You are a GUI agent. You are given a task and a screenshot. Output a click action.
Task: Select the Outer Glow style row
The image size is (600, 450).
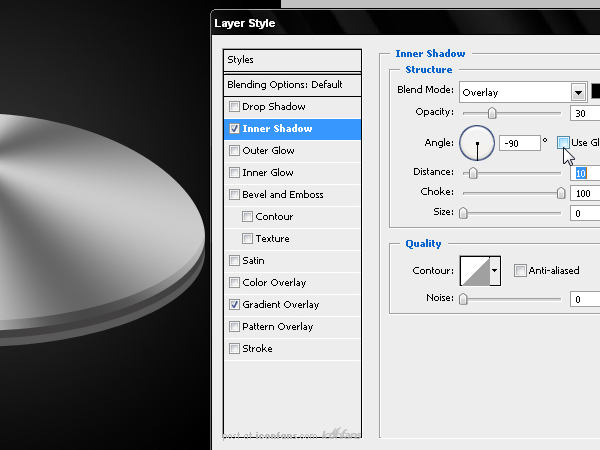tap(292, 151)
